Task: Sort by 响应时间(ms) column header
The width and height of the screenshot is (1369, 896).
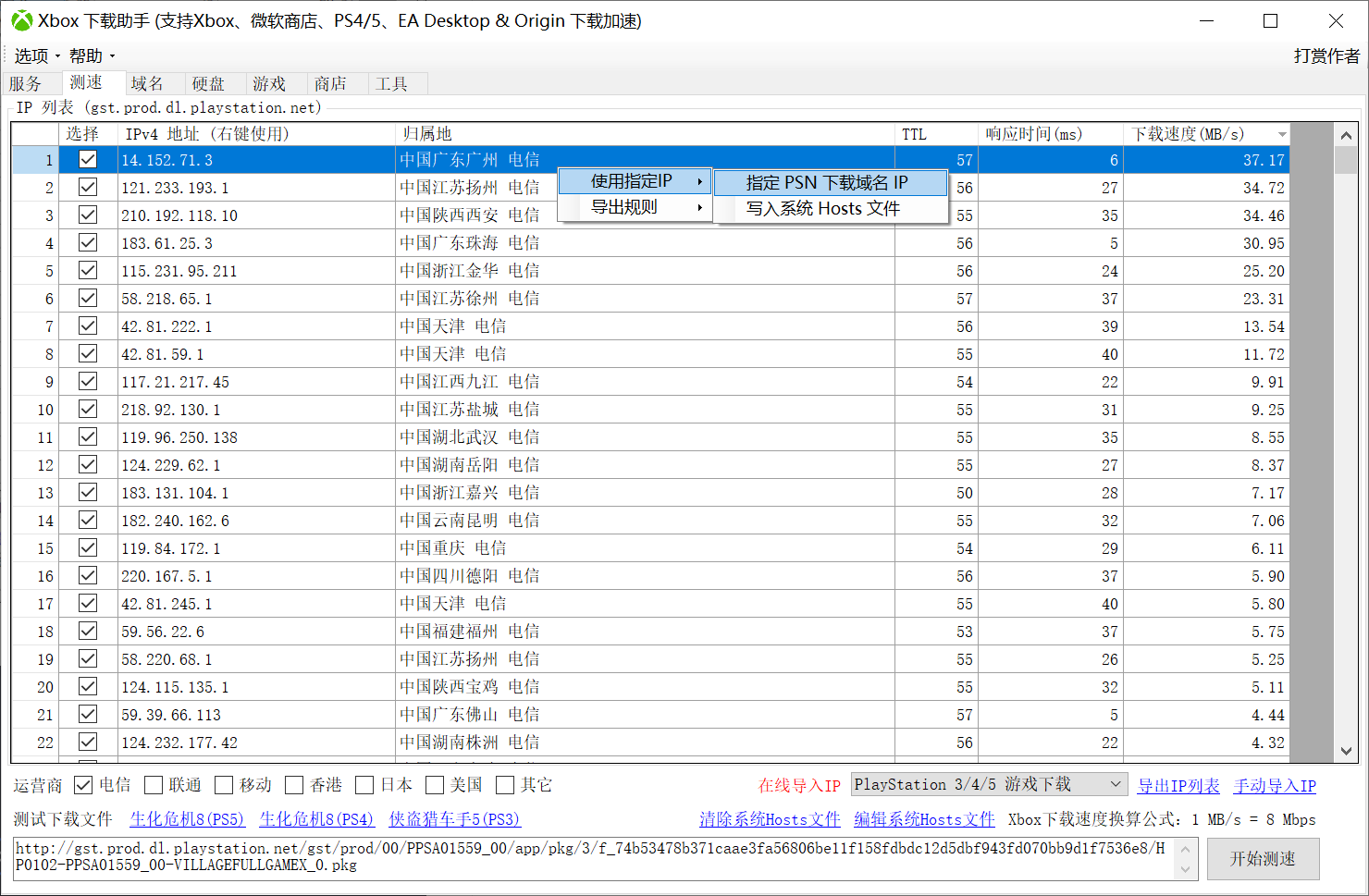Action: tap(1051, 134)
